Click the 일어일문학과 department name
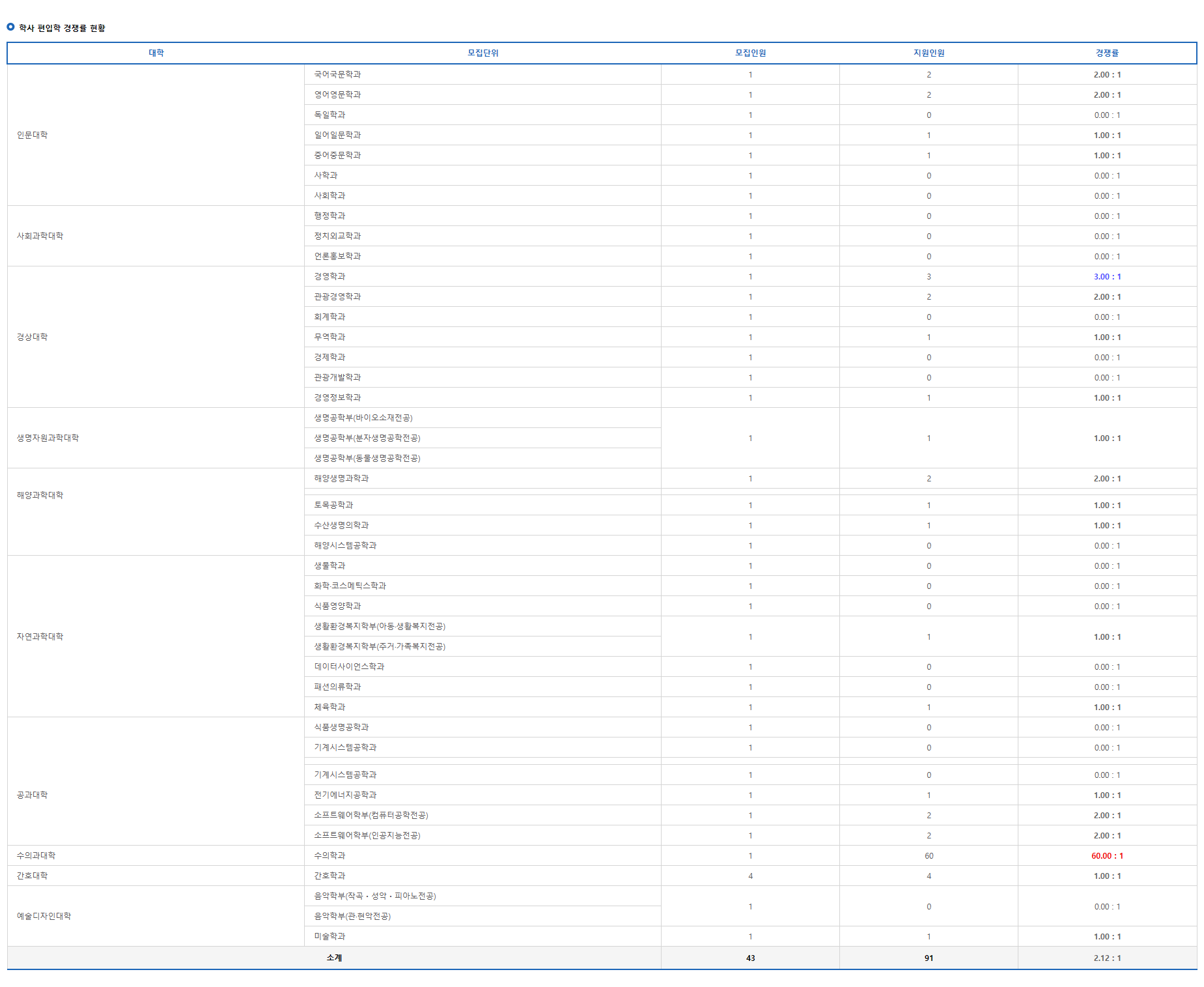1204x987 pixels. [337, 135]
